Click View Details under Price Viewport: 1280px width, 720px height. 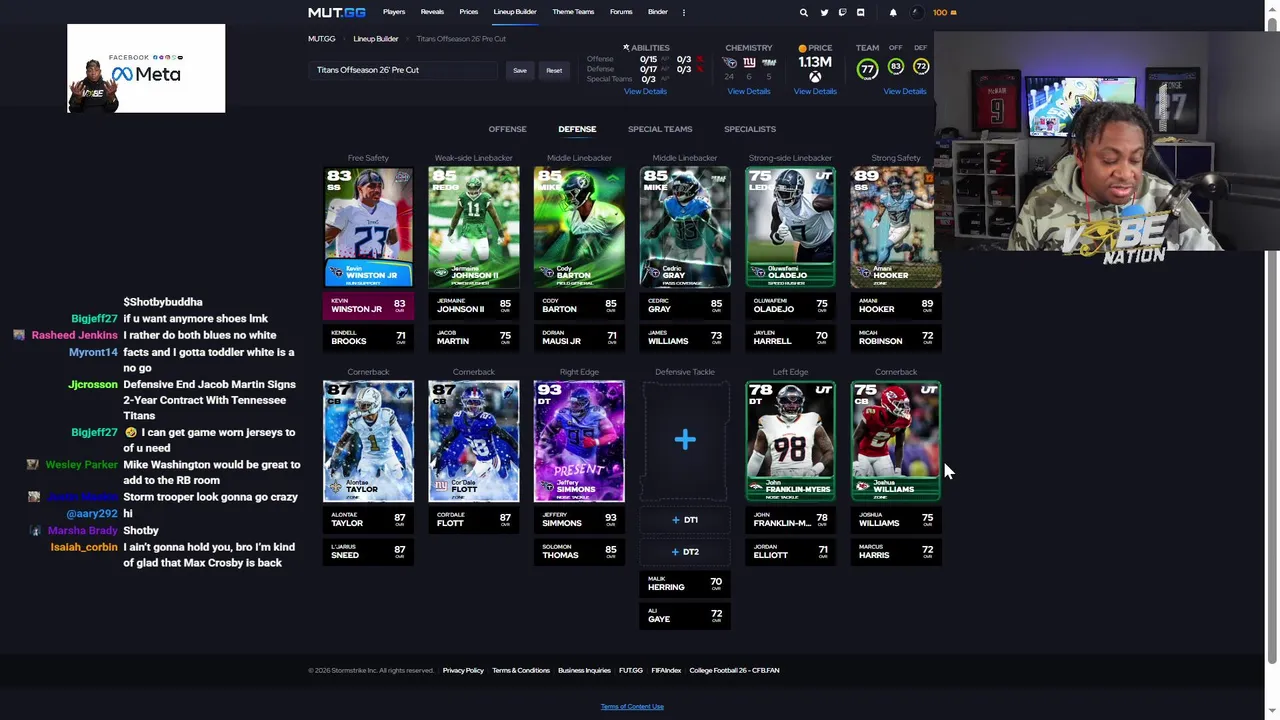pos(815,91)
